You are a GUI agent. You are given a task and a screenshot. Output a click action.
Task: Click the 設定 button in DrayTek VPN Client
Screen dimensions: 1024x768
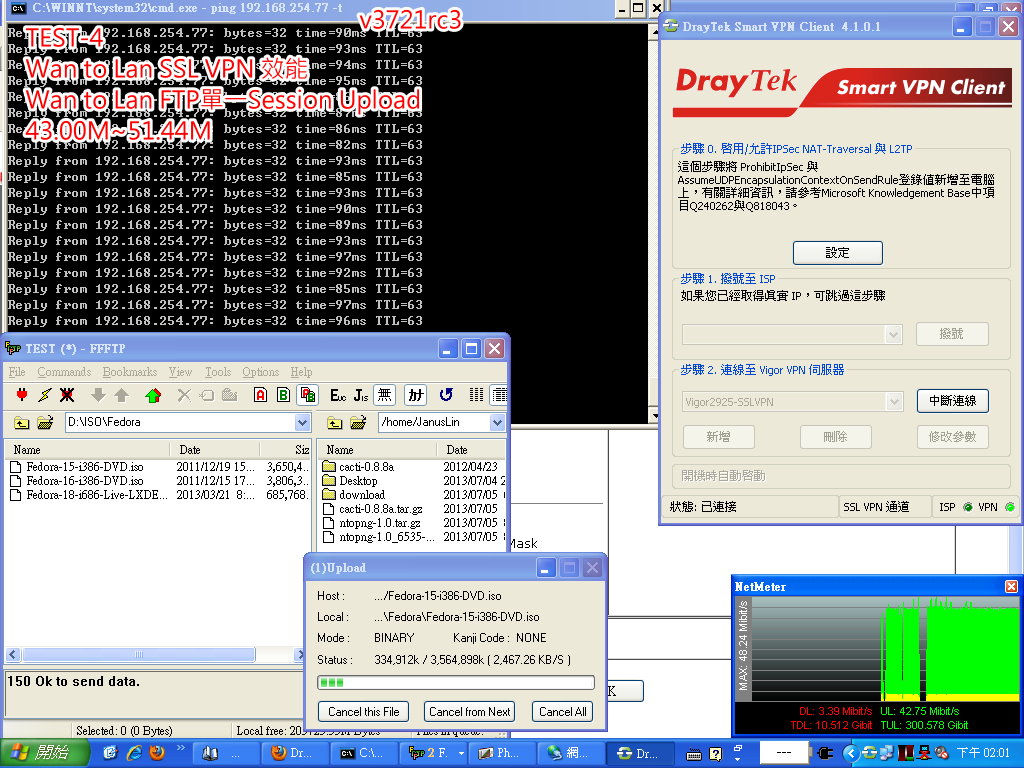click(837, 253)
